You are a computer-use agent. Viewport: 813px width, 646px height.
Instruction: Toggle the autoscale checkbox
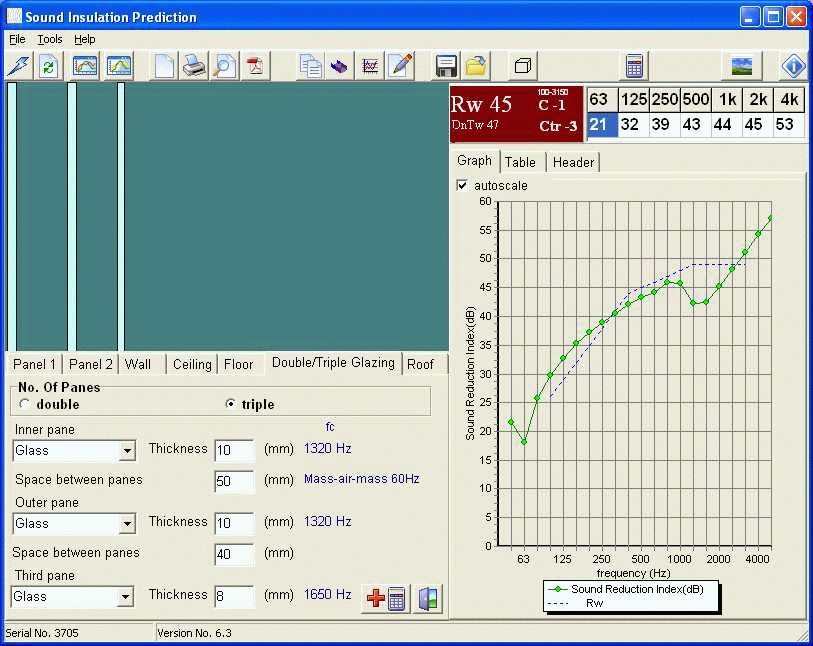461,185
